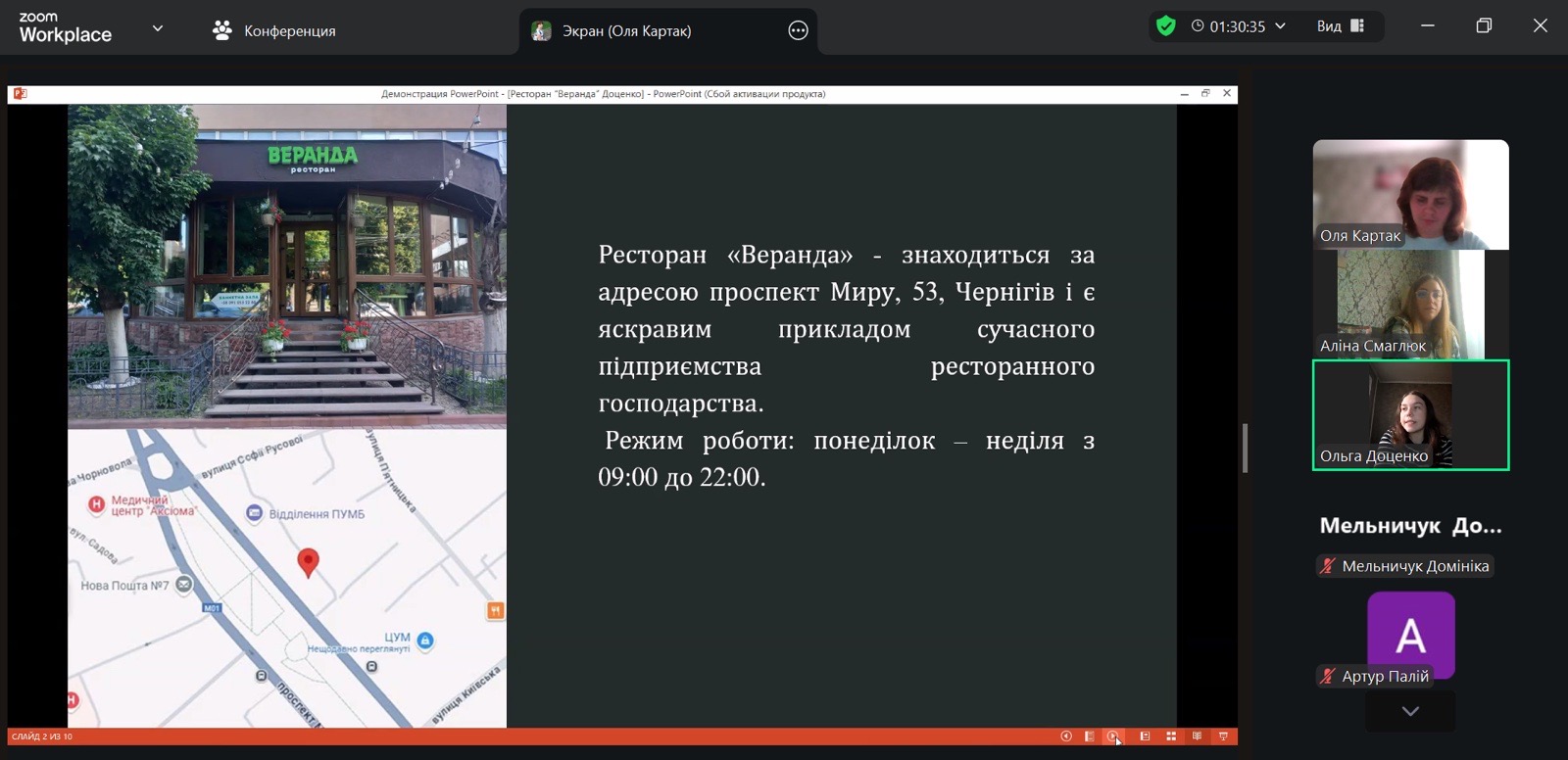Switch to the Конференция tab
Image resolution: width=1568 pixels, height=760 pixels.
click(274, 30)
